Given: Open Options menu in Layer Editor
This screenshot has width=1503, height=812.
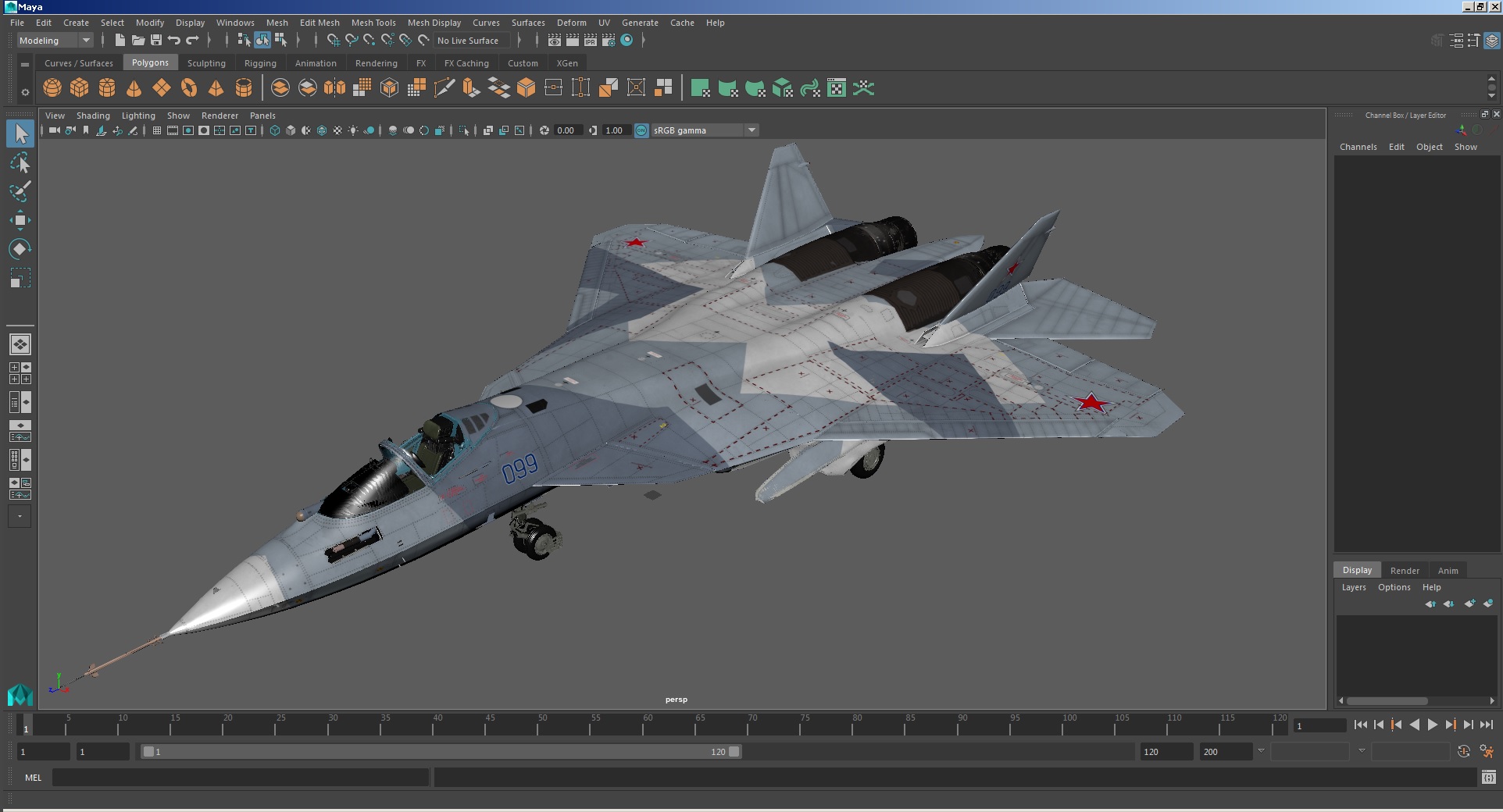Looking at the screenshot, I should [1394, 587].
